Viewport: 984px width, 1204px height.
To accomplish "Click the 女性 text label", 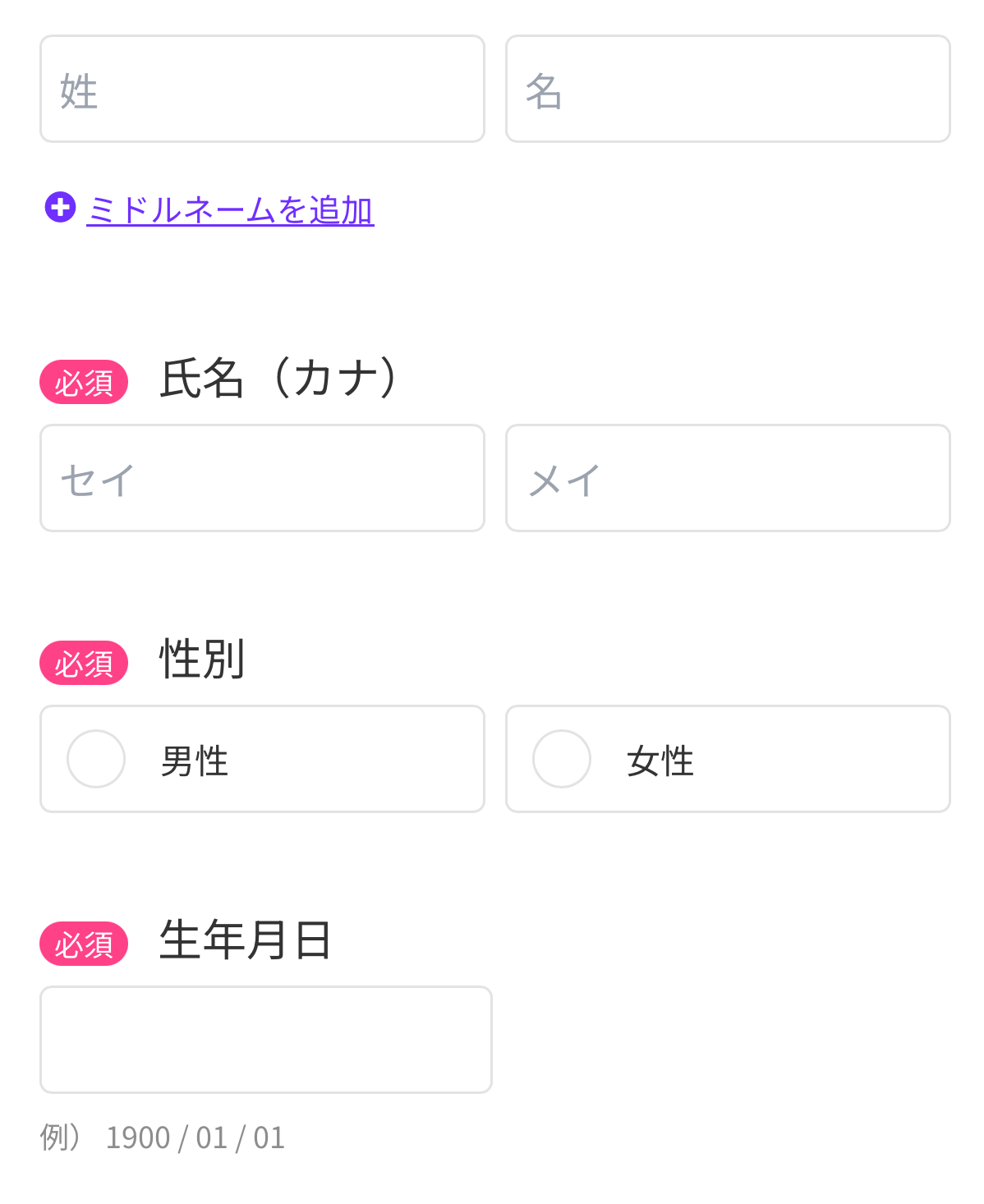I will point(660,761).
